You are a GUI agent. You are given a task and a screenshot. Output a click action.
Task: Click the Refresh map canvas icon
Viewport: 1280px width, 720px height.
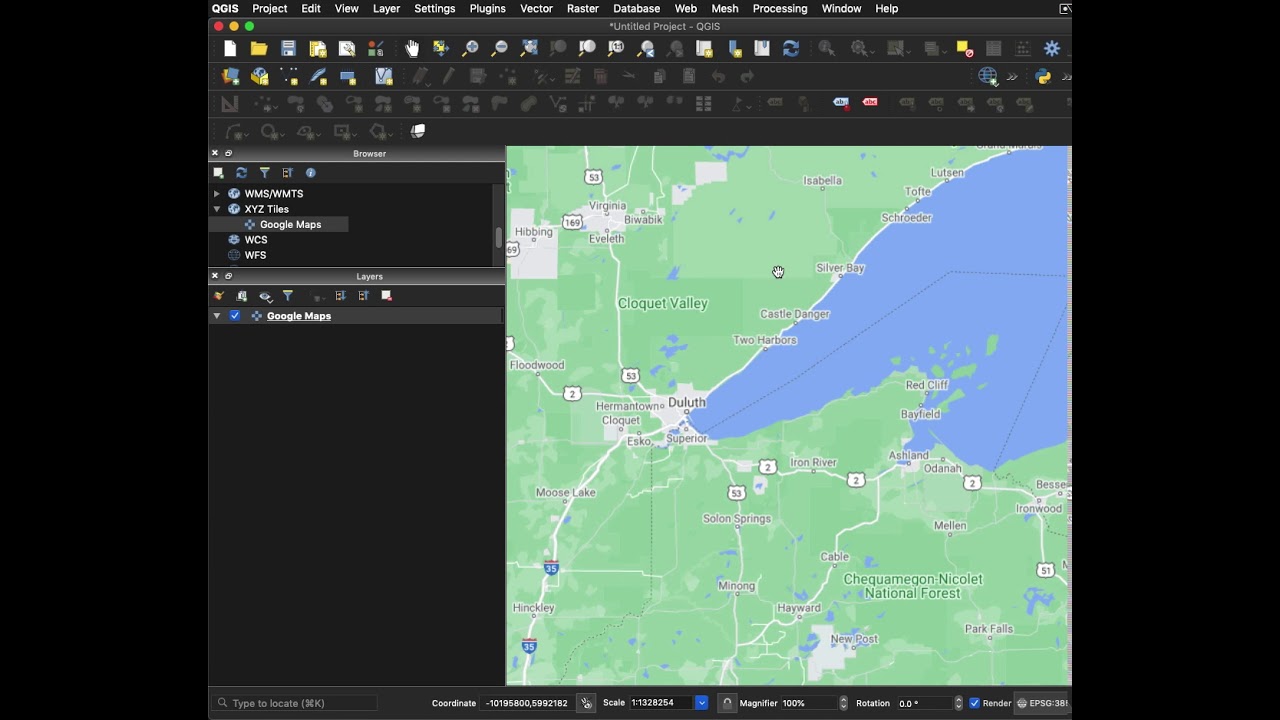791,48
